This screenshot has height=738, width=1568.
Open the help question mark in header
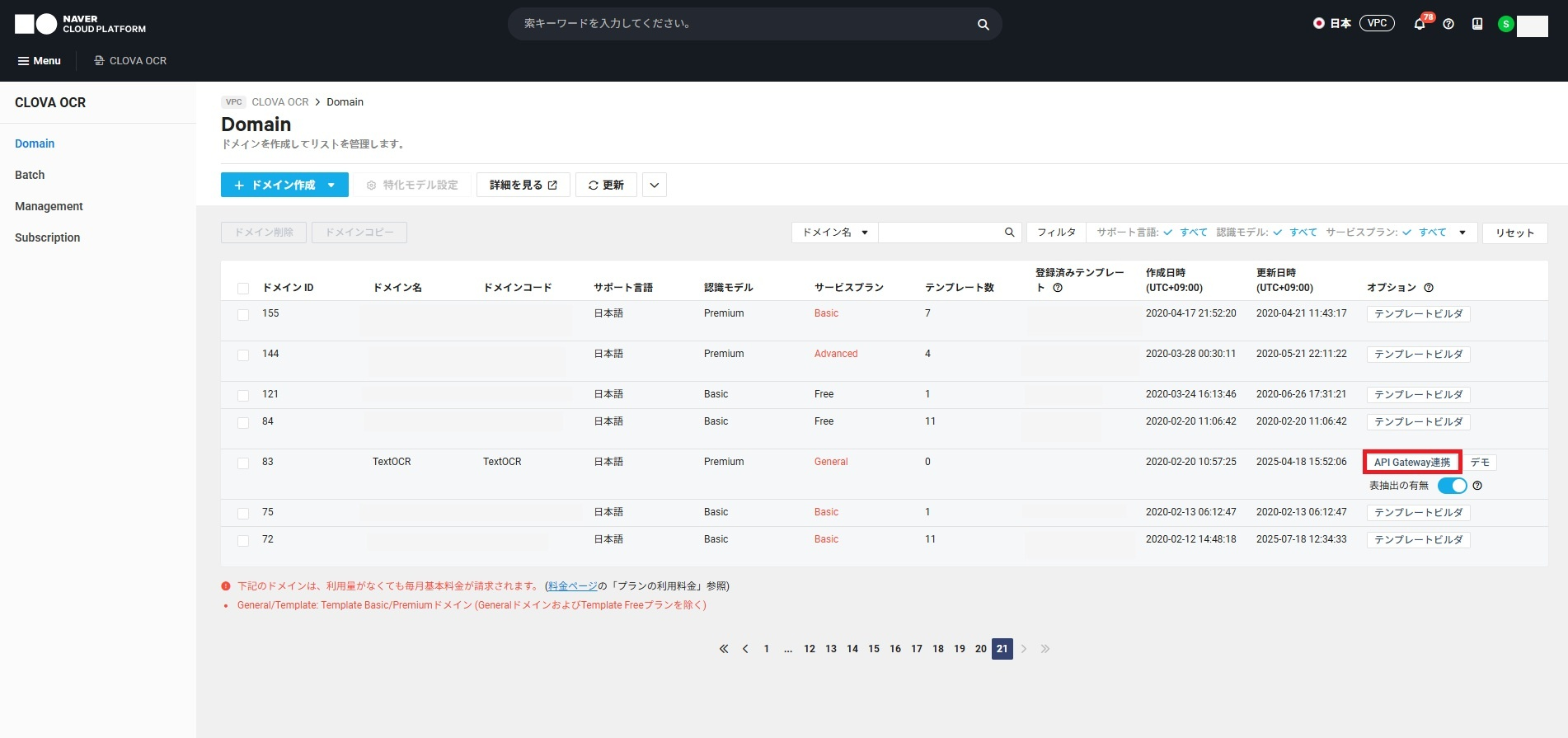coord(1448,24)
